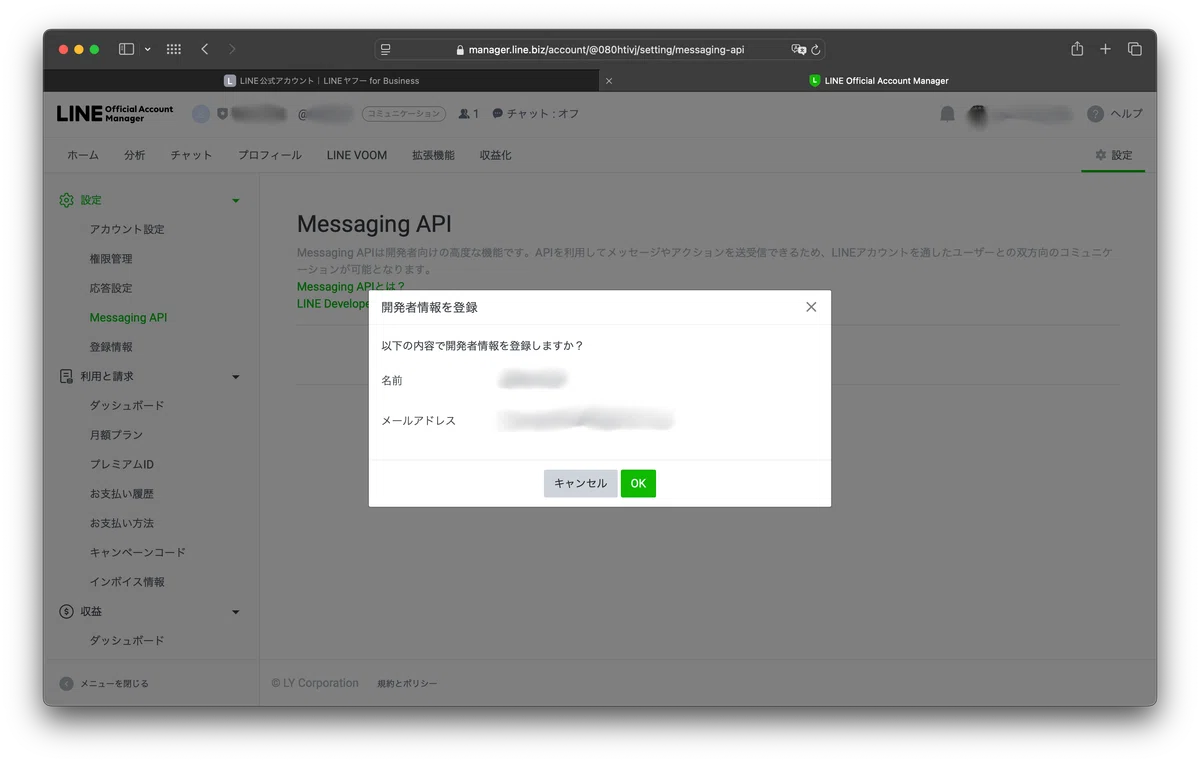The width and height of the screenshot is (1200, 763).
Task: Open ダッシュボード under 収益
Action: click(x=127, y=640)
